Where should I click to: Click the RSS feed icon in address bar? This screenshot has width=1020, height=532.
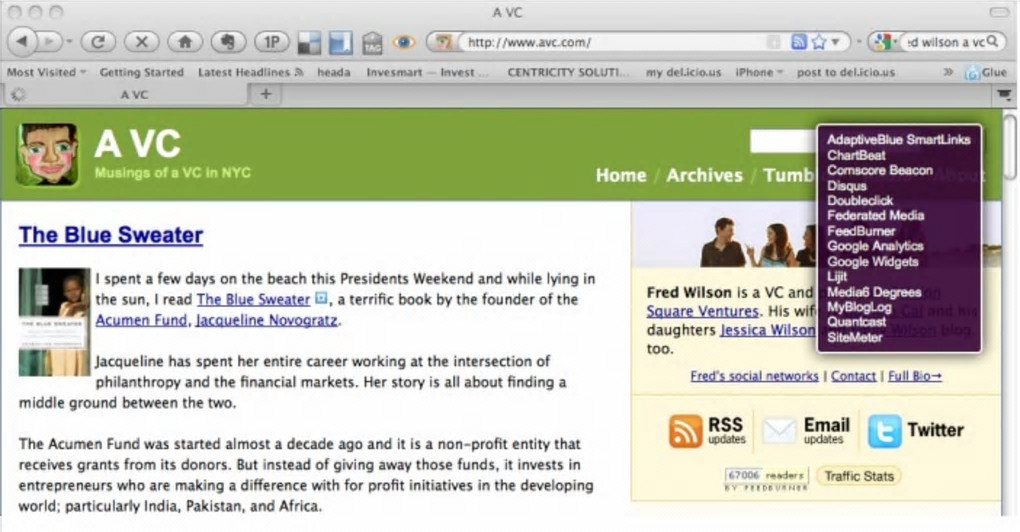(798, 42)
